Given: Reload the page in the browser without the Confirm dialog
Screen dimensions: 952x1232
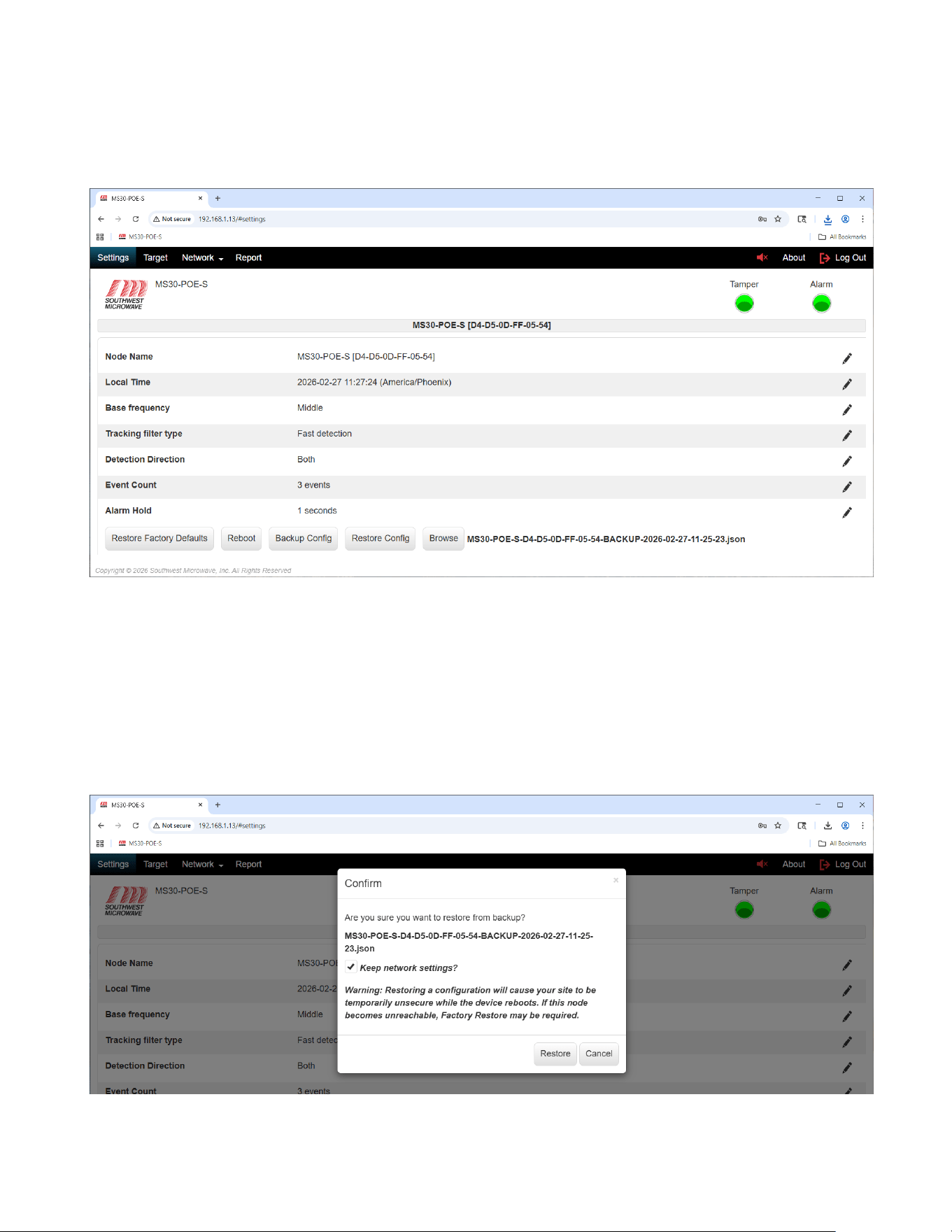Looking at the screenshot, I should pyautogui.click(x=136, y=219).
